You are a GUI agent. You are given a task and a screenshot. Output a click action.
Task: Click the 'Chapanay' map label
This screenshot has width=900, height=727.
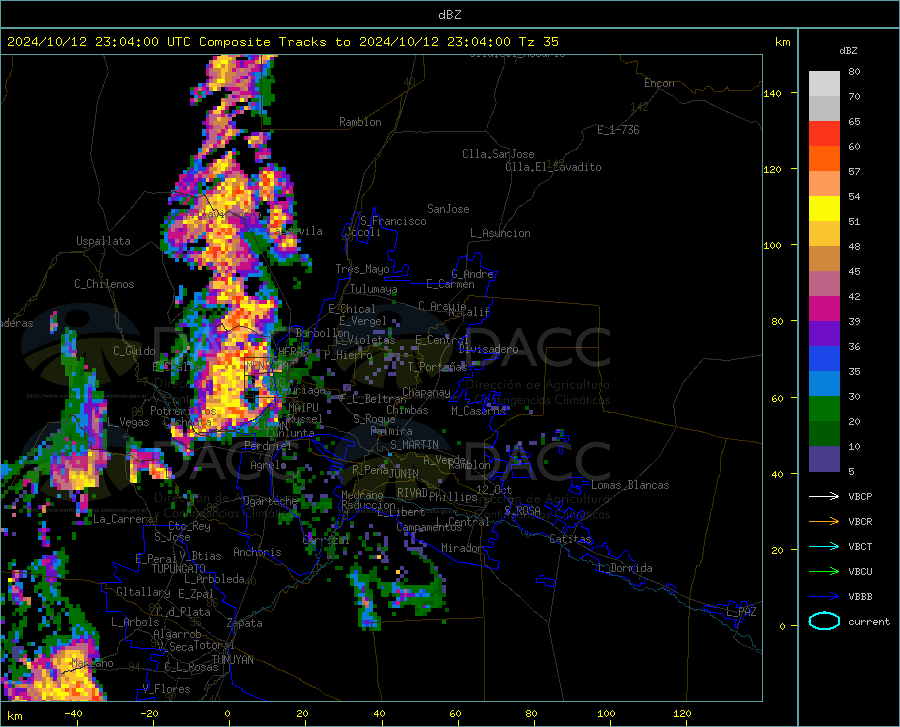(426, 392)
